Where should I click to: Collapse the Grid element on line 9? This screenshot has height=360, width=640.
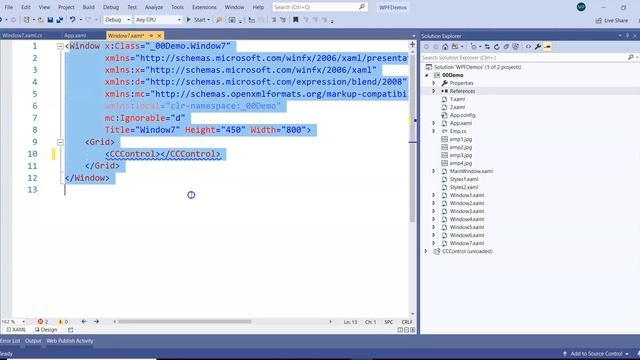tap(60, 142)
